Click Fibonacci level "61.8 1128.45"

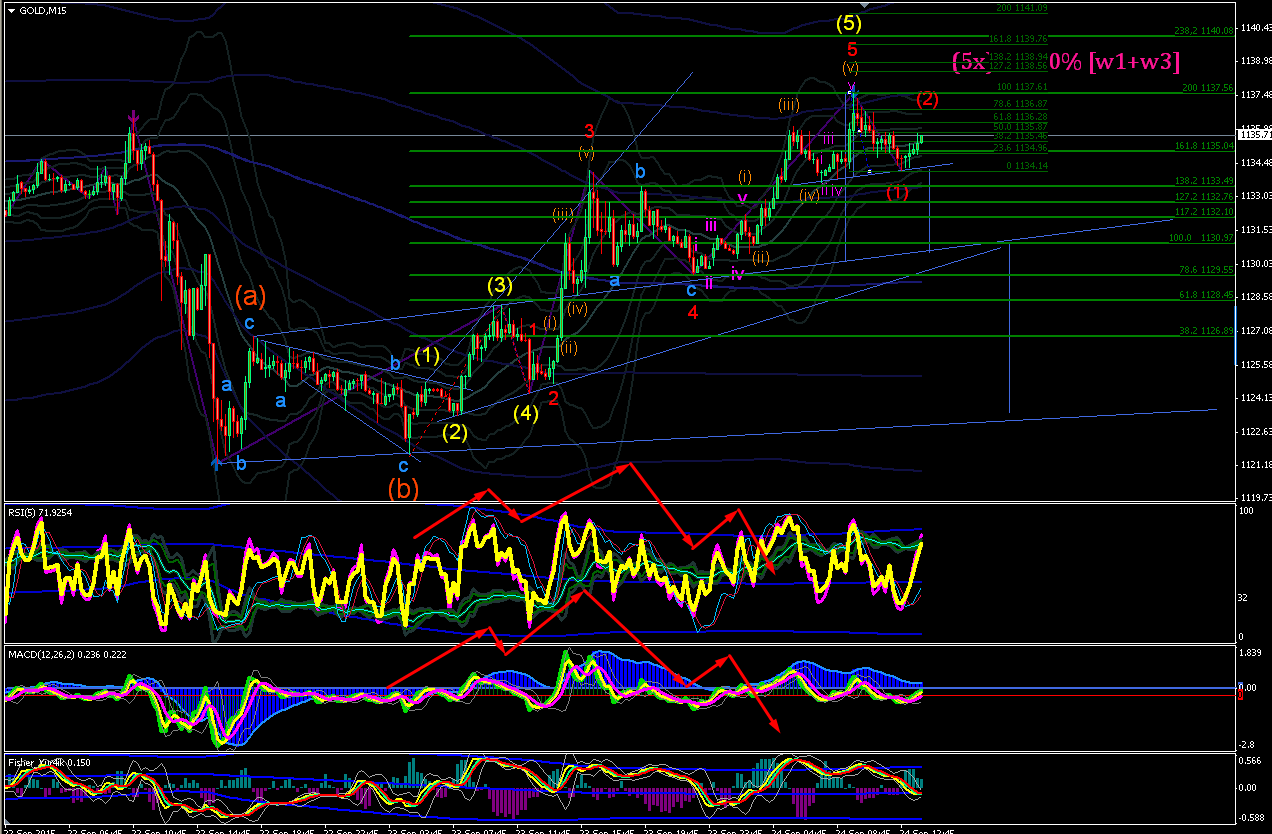[1205, 296]
